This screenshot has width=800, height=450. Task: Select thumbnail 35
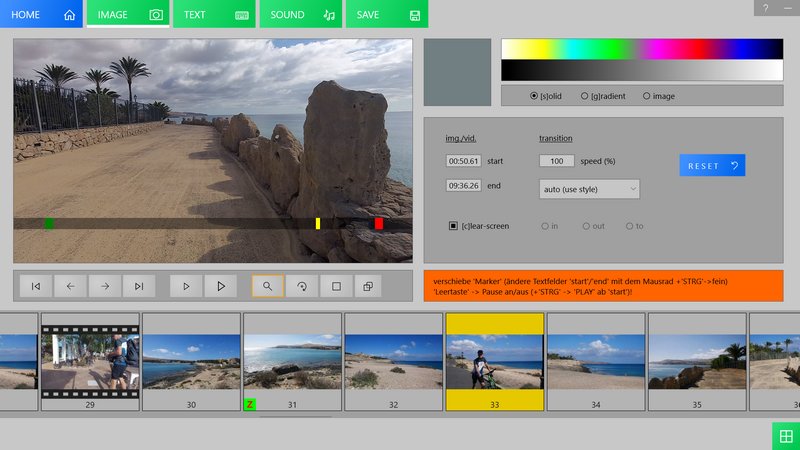[x=697, y=362]
